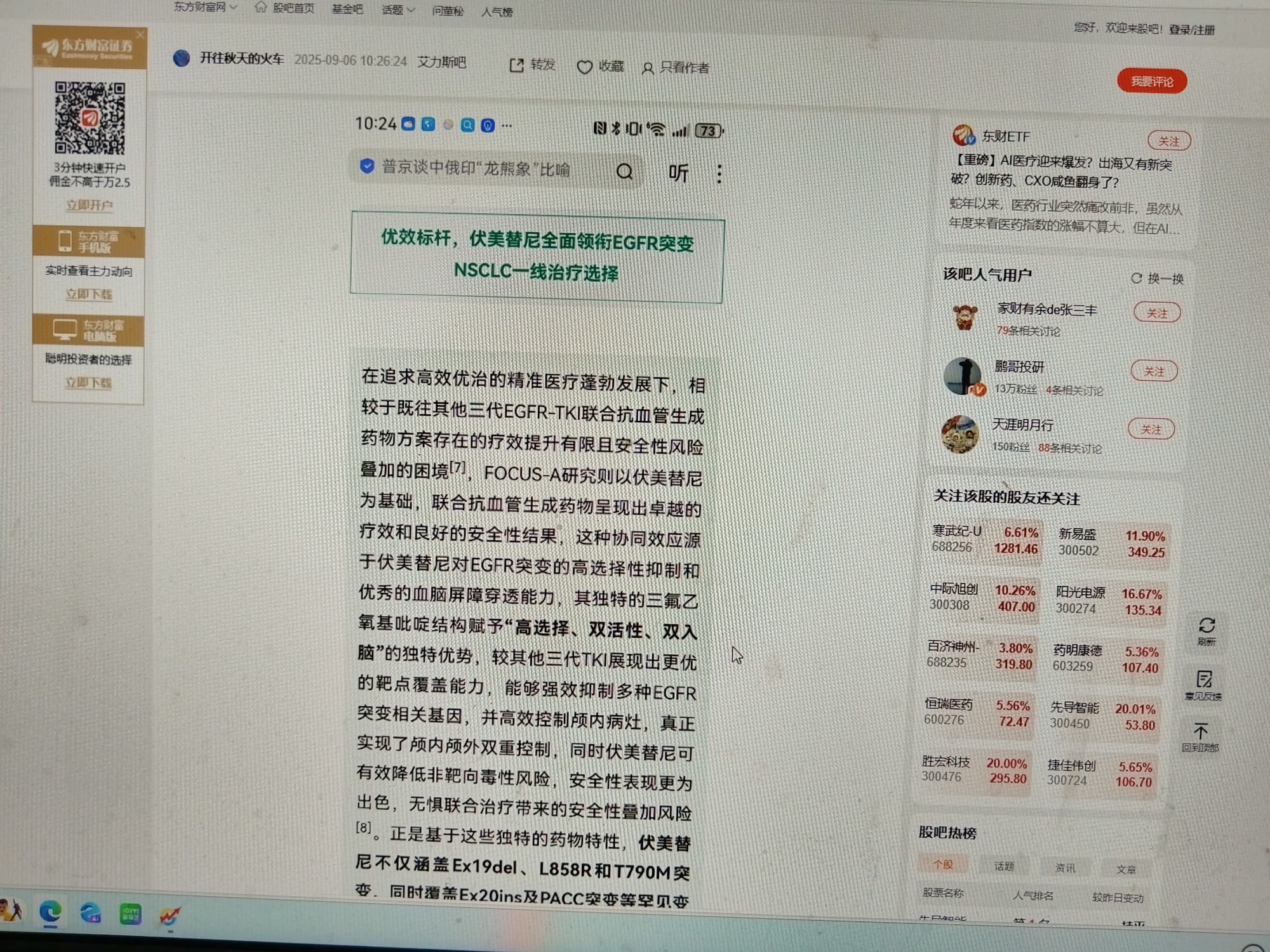Open stock 寒武纪-U 688256

pos(986,539)
